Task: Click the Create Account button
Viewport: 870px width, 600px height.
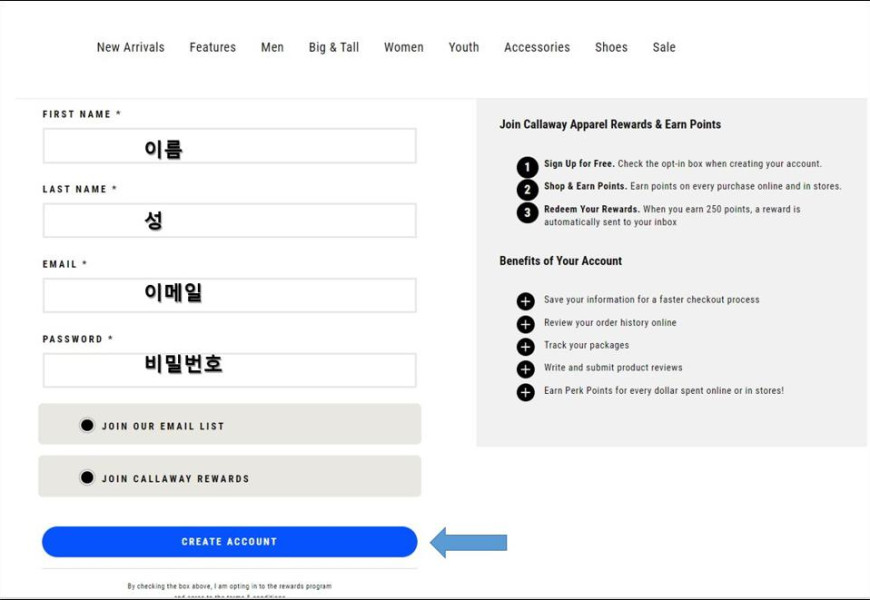Action: tap(230, 542)
